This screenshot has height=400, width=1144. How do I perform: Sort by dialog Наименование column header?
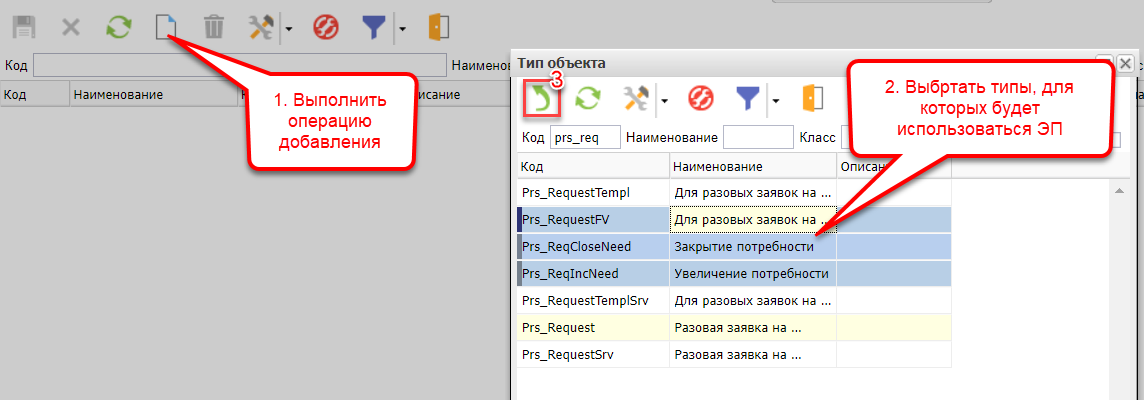[x=752, y=166]
